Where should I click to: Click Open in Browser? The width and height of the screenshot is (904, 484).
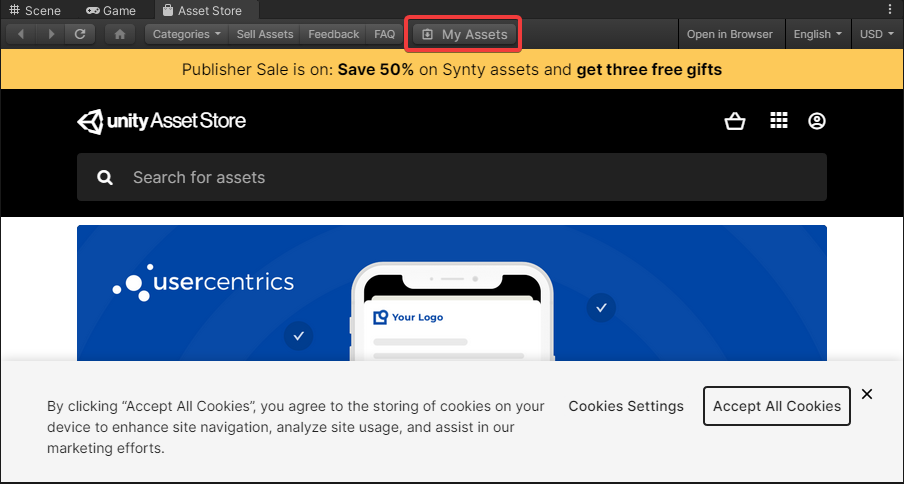(x=729, y=34)
